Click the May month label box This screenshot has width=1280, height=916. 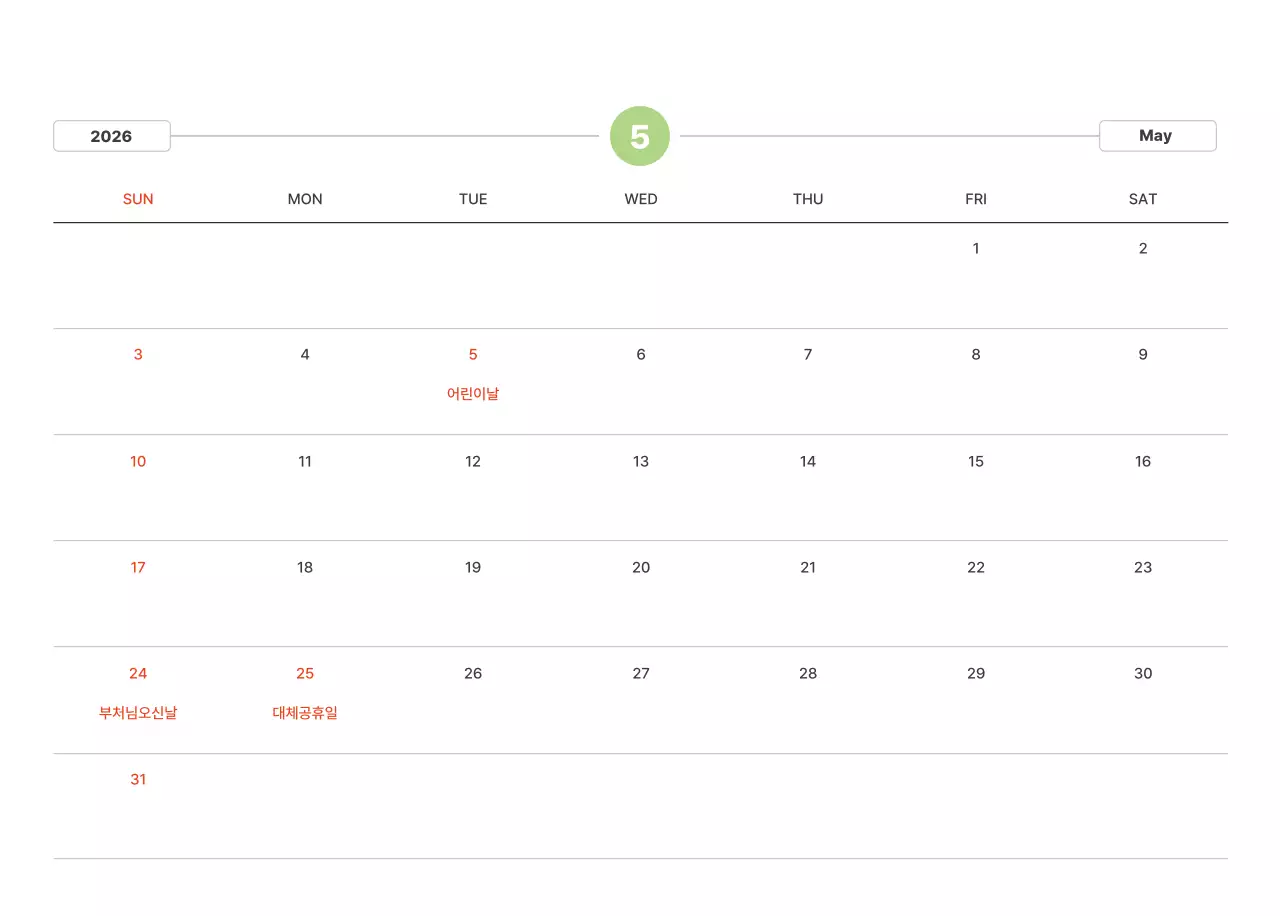point(1157,136)
